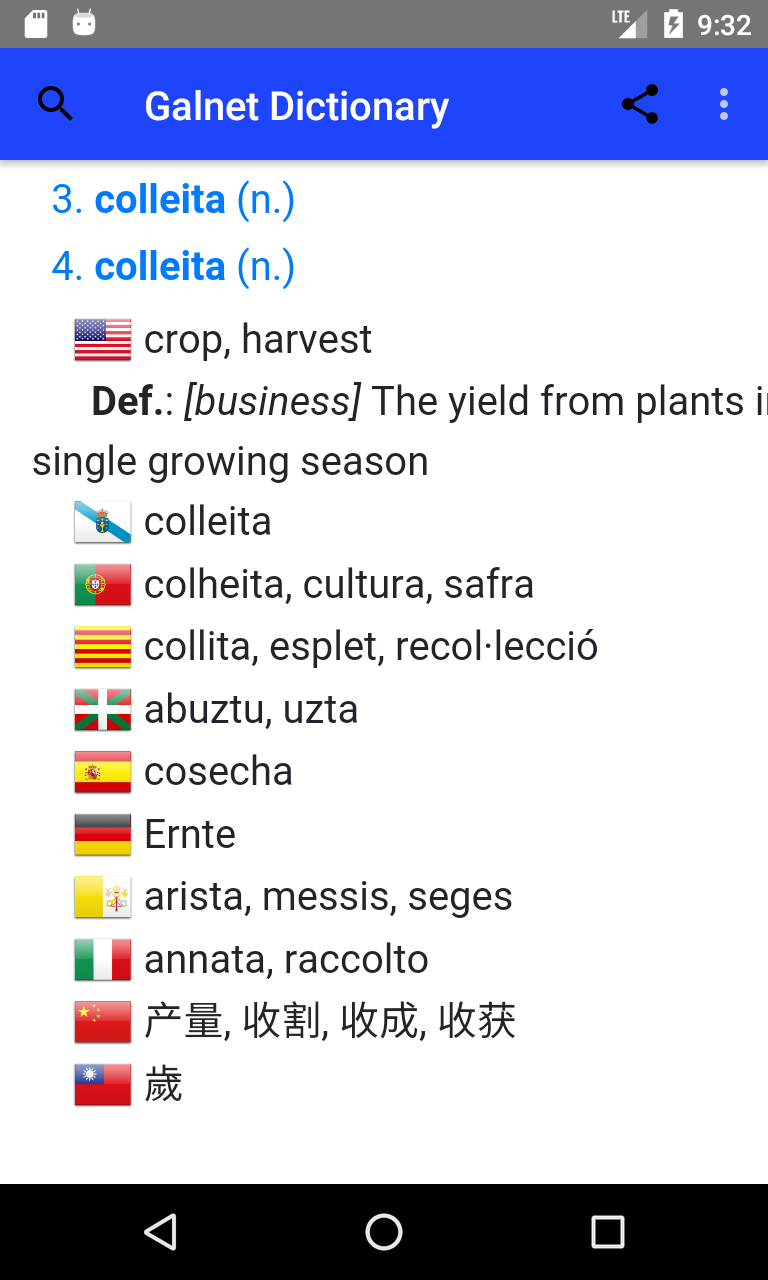Tap the German flag beside Ernte

[103, 835]
